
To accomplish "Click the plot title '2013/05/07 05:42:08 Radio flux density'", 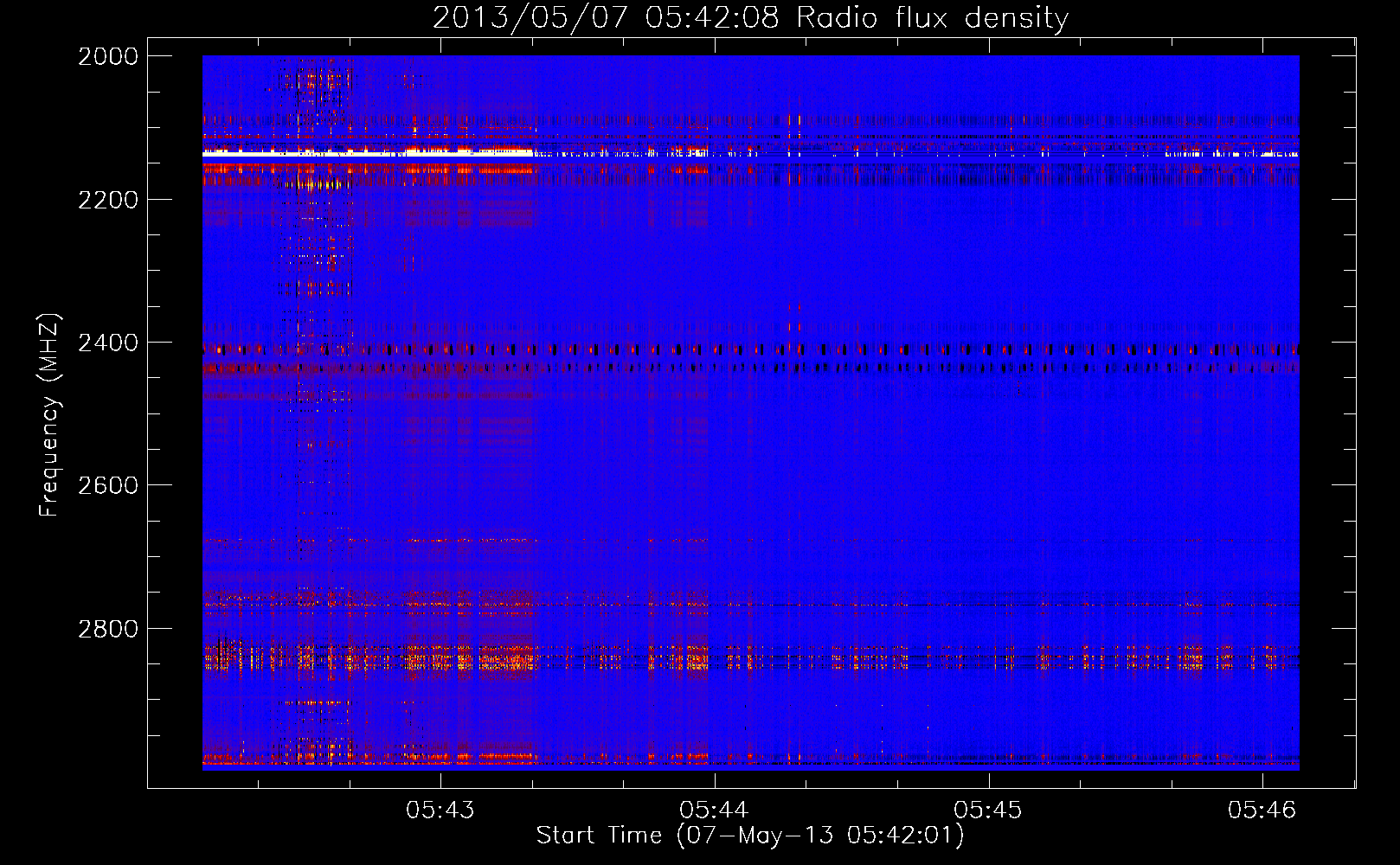I will pos(750,17).
